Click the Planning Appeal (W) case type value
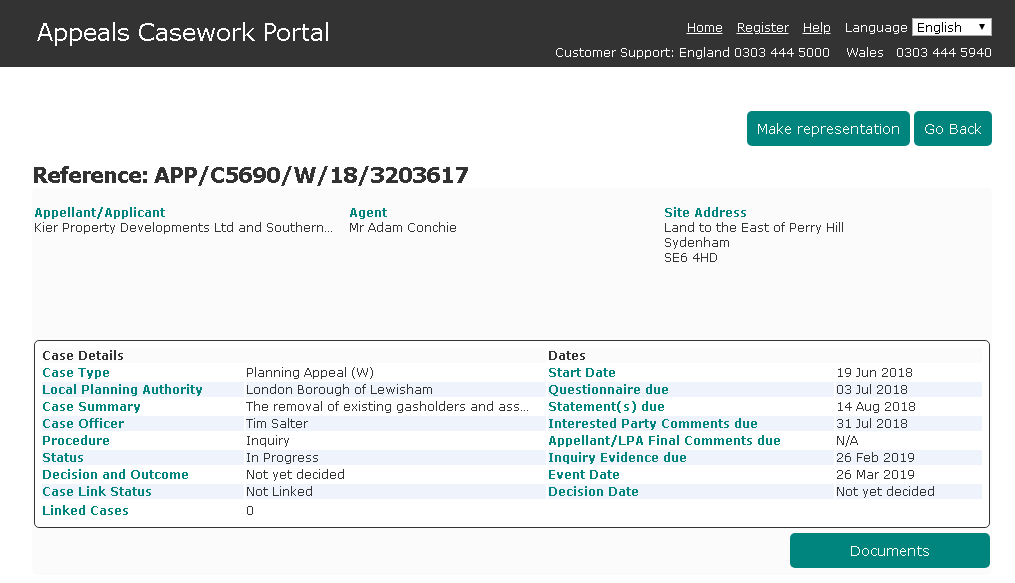Screen dimensions: 1015x583 pos(309,373)
